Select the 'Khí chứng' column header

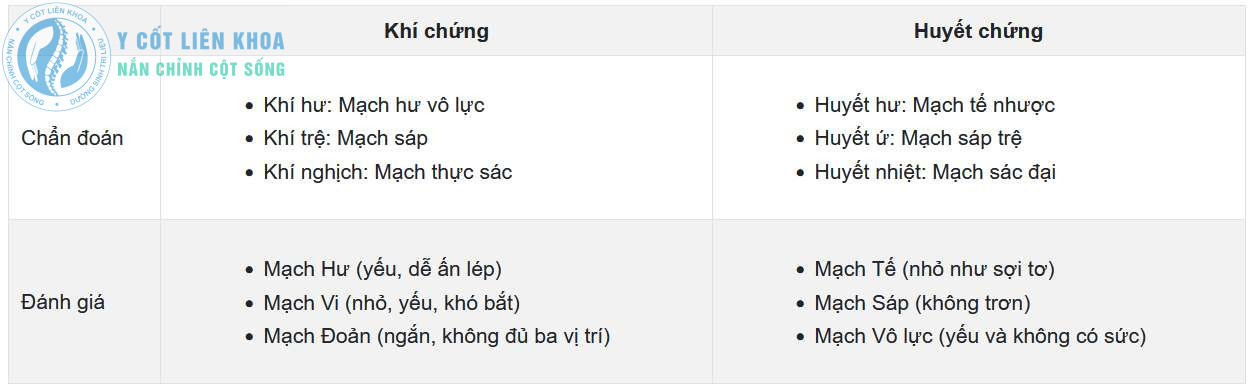(436, 31)
